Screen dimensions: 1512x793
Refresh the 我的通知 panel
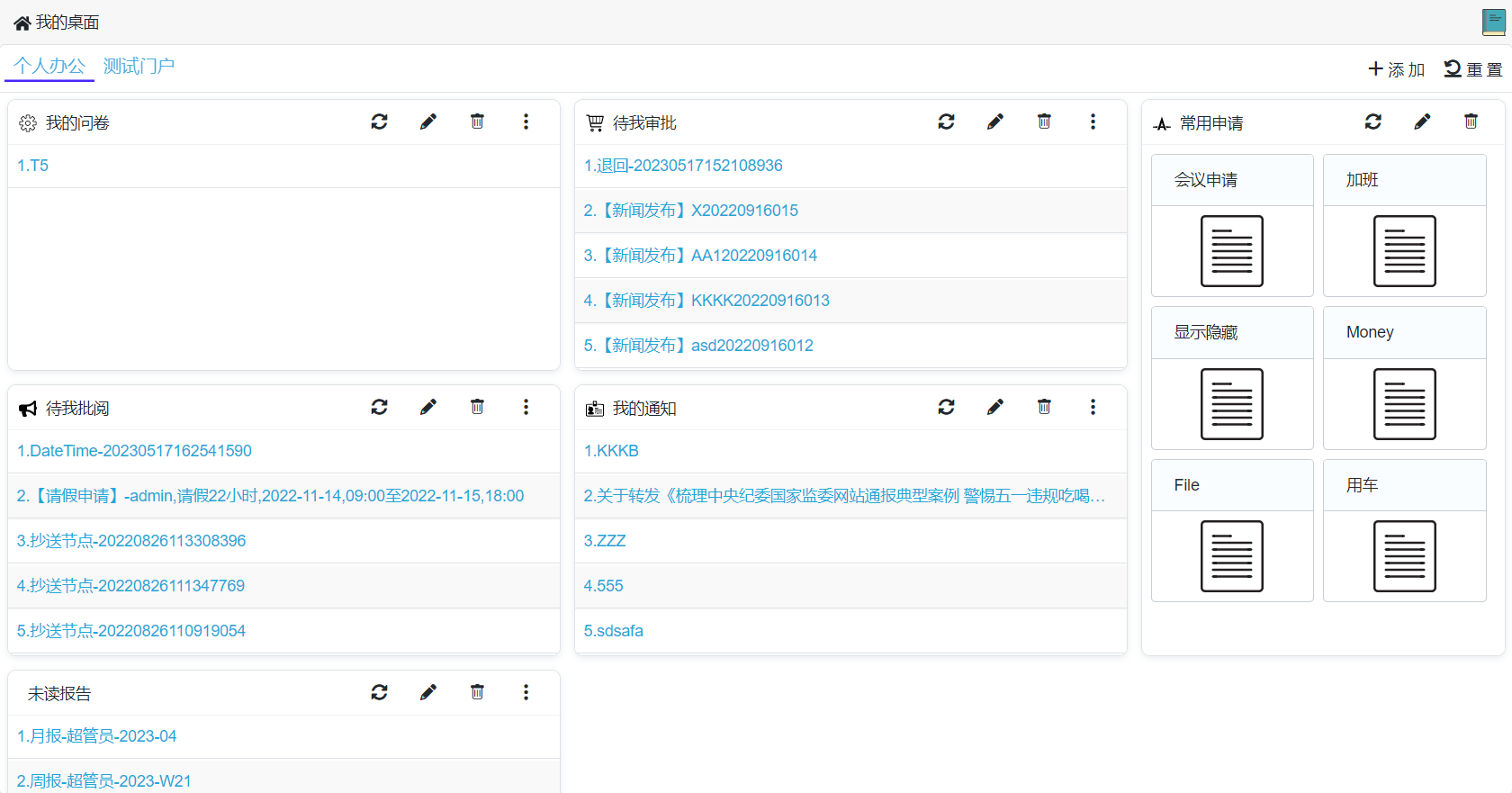click(946, 407)
